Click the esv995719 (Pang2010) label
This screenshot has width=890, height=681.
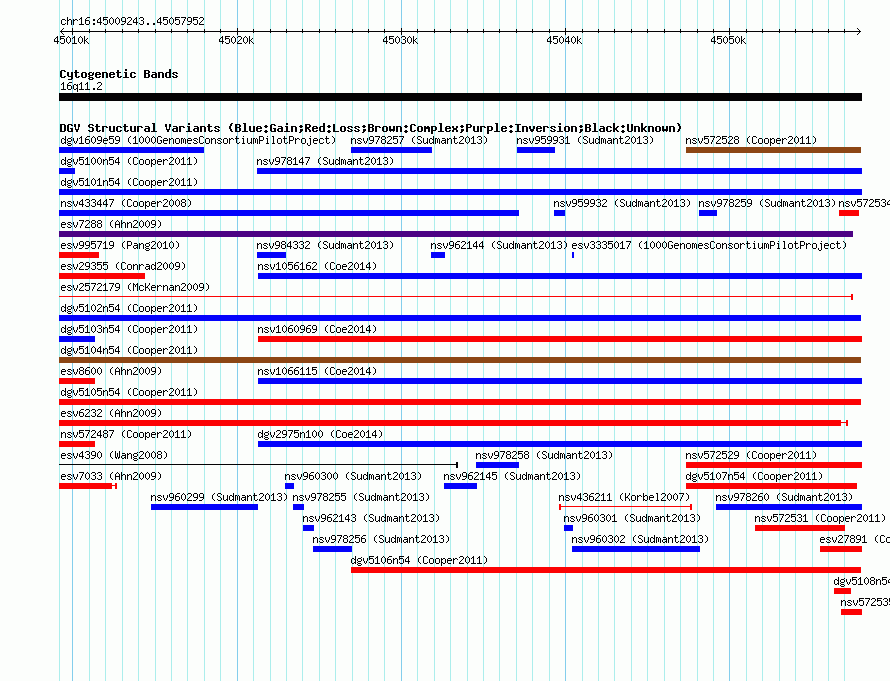coord(120,245)
